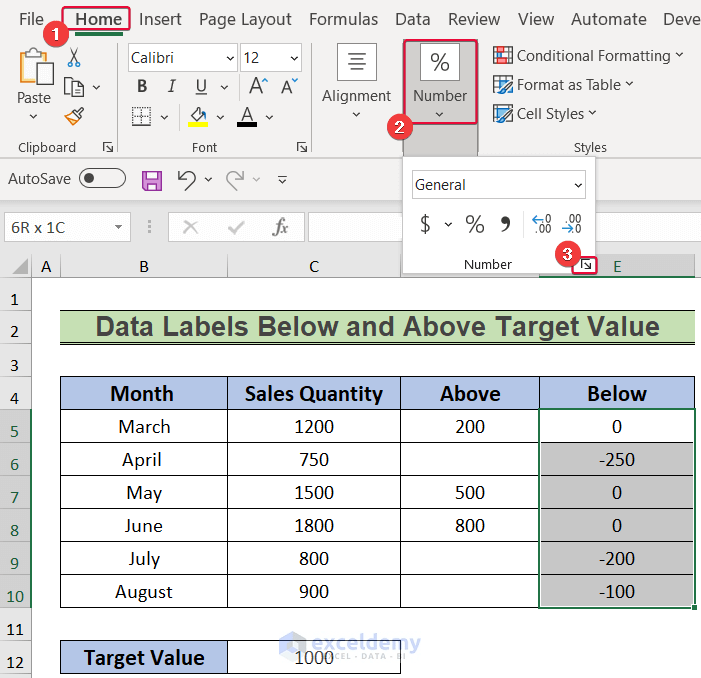The width and height of the screenshot is (701, 678).
Task: Click the Name Box field
Action: click(x=68, y=227)
